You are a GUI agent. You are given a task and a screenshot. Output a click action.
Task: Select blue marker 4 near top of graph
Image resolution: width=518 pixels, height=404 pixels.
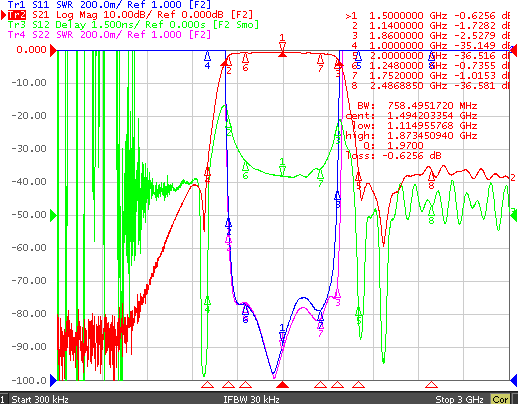[x=207, y=61]
